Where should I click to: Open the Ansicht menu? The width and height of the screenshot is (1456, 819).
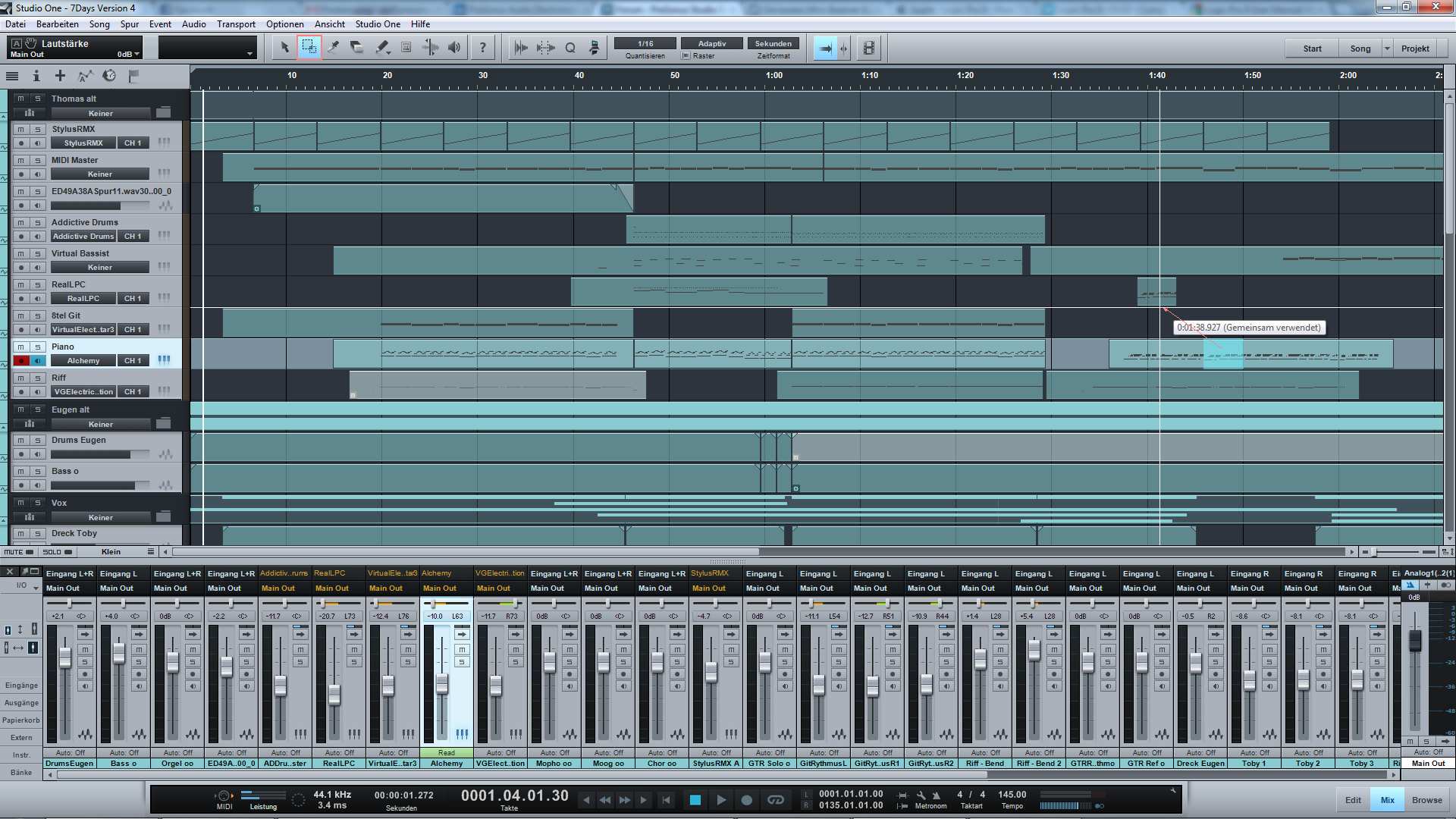tap(330, 24)
